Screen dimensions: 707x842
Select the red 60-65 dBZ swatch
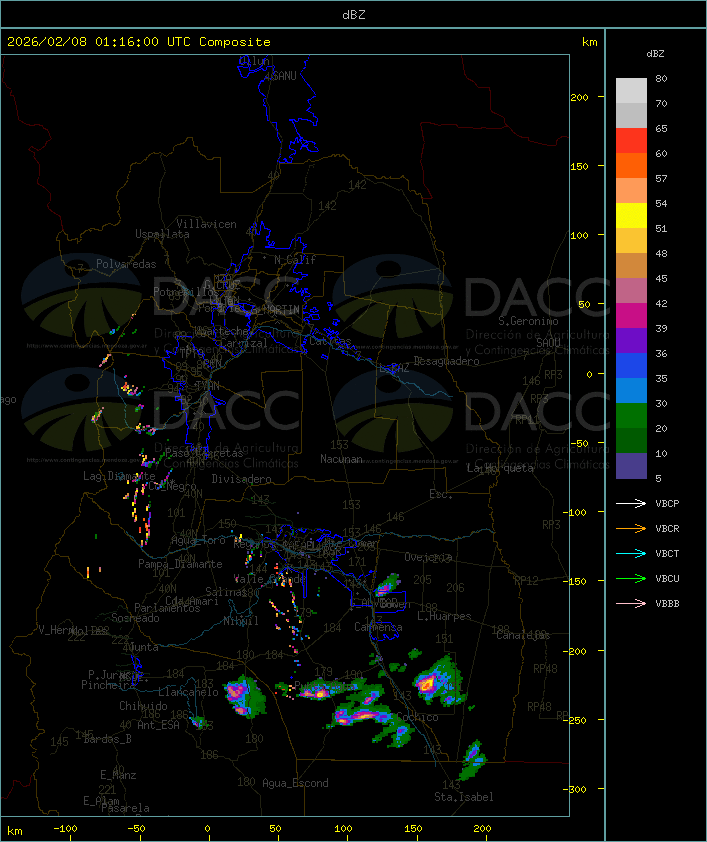coord(631,141)
